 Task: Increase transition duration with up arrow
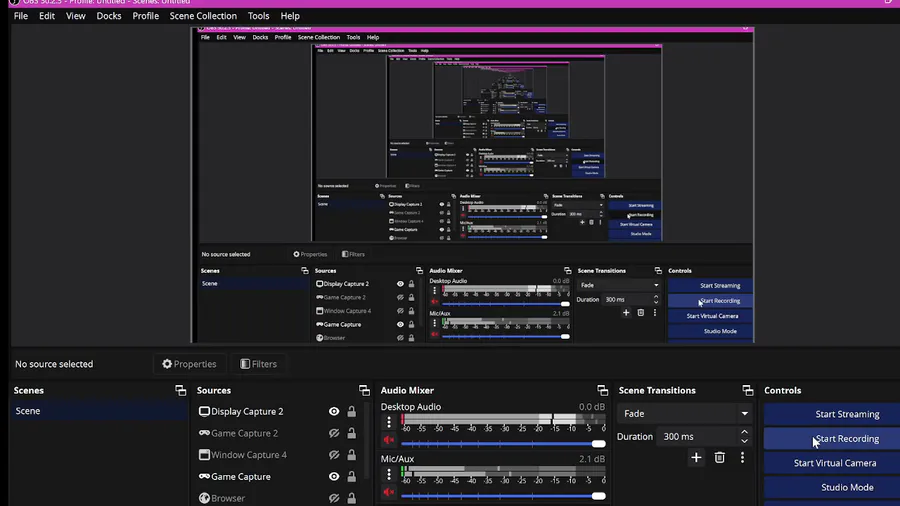(744, 432)
